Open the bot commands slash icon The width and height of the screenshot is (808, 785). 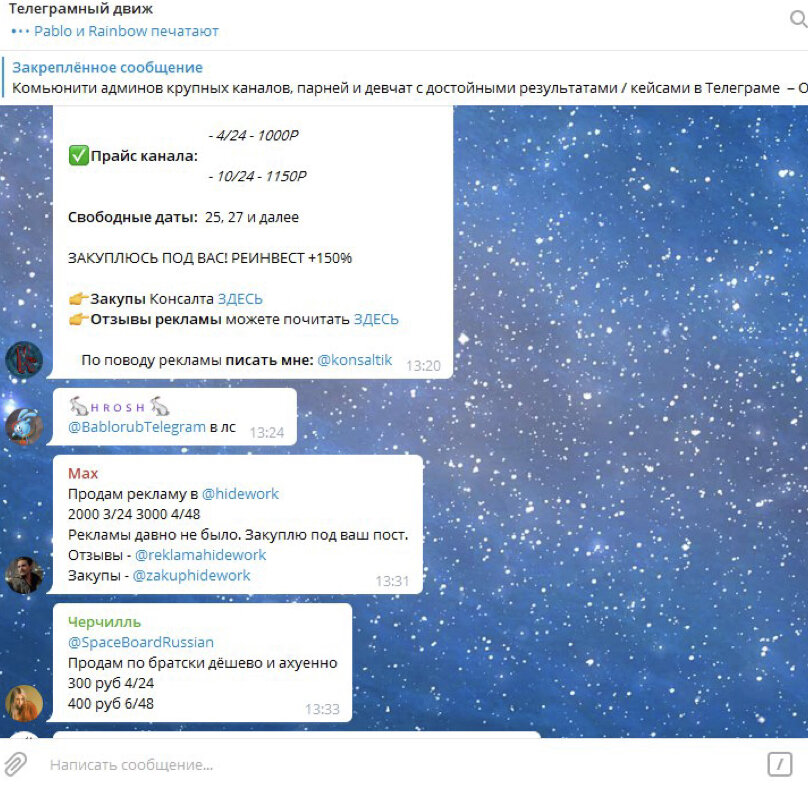[x=780, y=764]
